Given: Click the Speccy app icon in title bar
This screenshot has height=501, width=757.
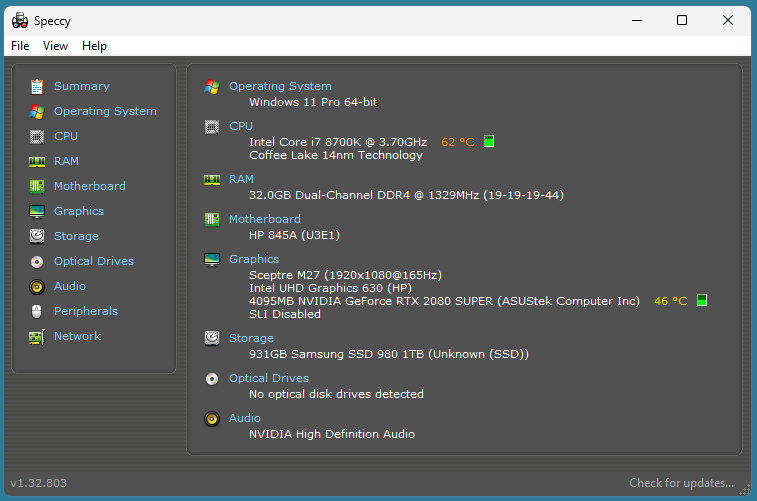Looking at the screenshot, I should 20,21.
